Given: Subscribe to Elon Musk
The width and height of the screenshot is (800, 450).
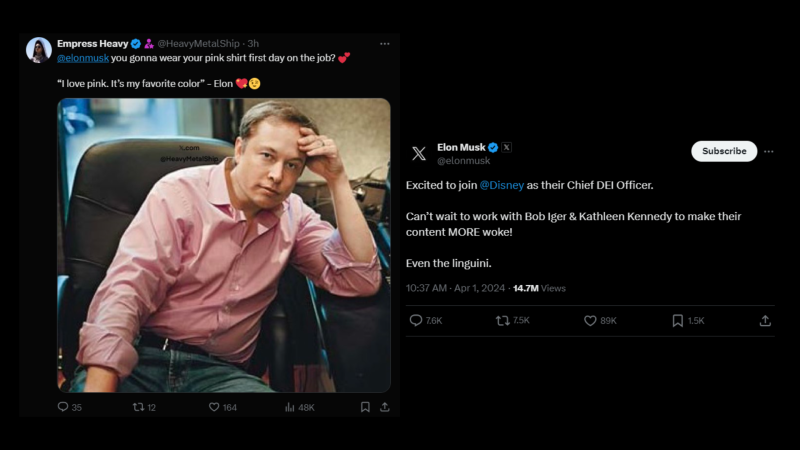Looking at the screenshot, I should (724, 151).
